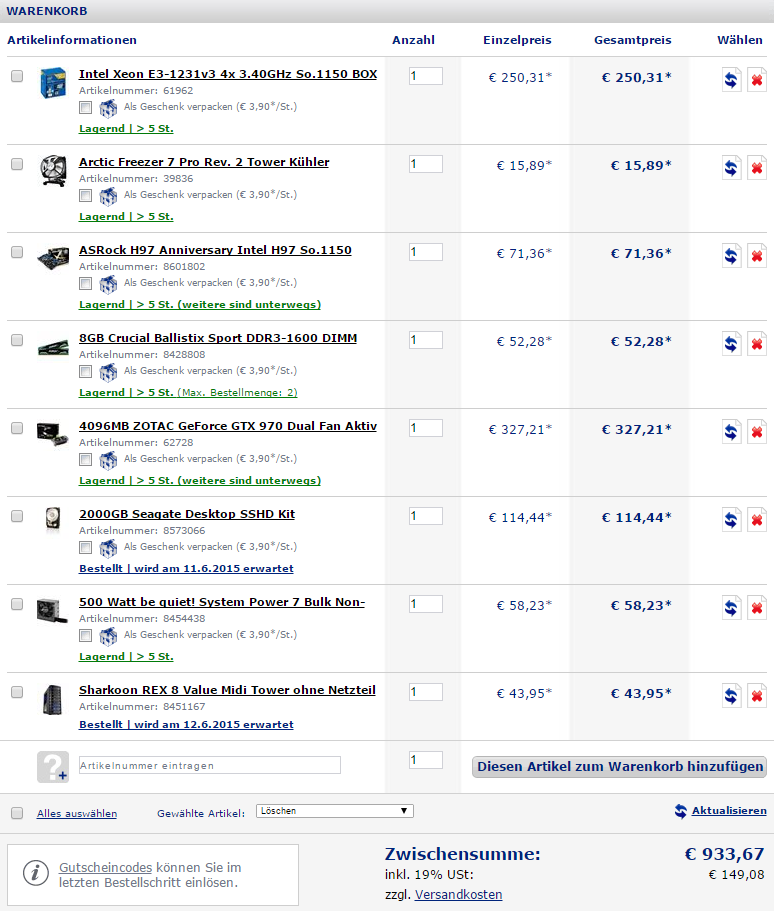Delete 8GB Crucial Ballistix Sport item
The image size is (774, 911).
[757, 345]
